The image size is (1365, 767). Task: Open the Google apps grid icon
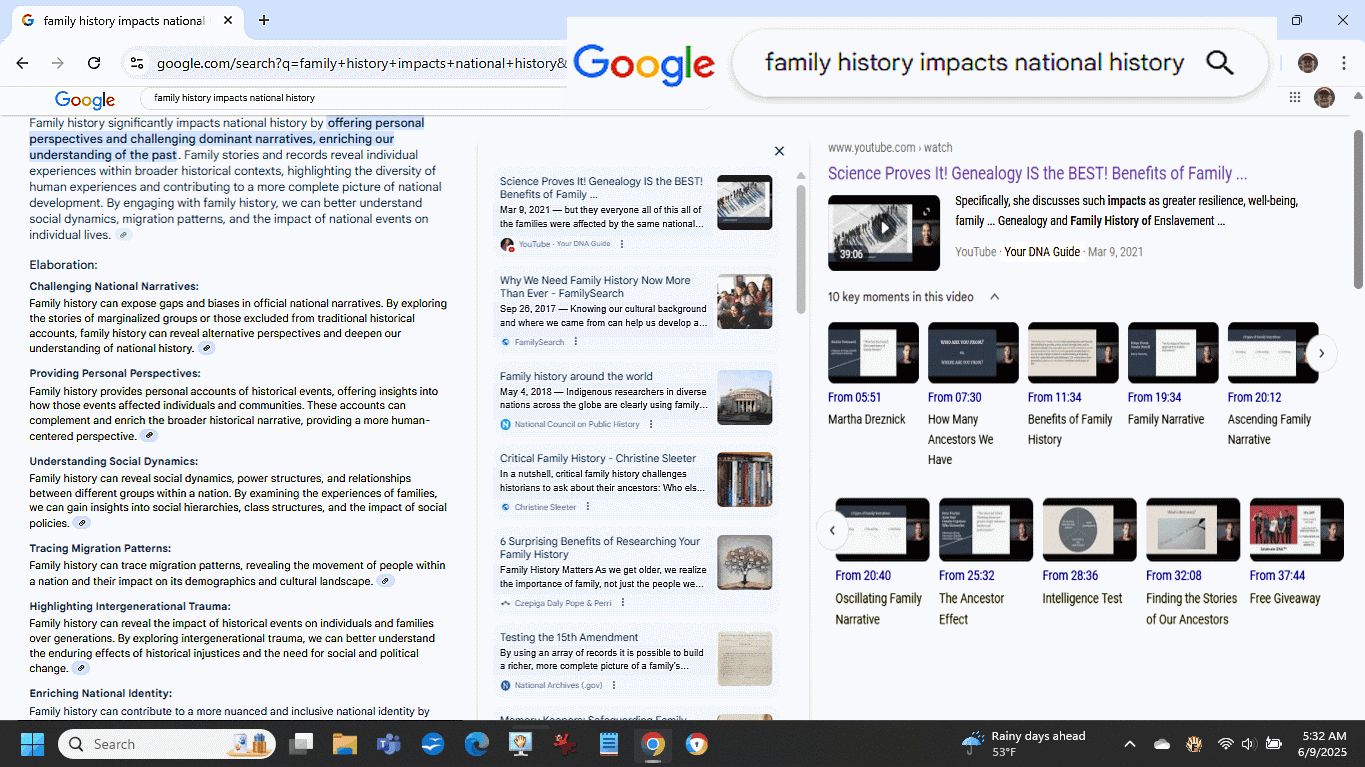pos(1294,97)
